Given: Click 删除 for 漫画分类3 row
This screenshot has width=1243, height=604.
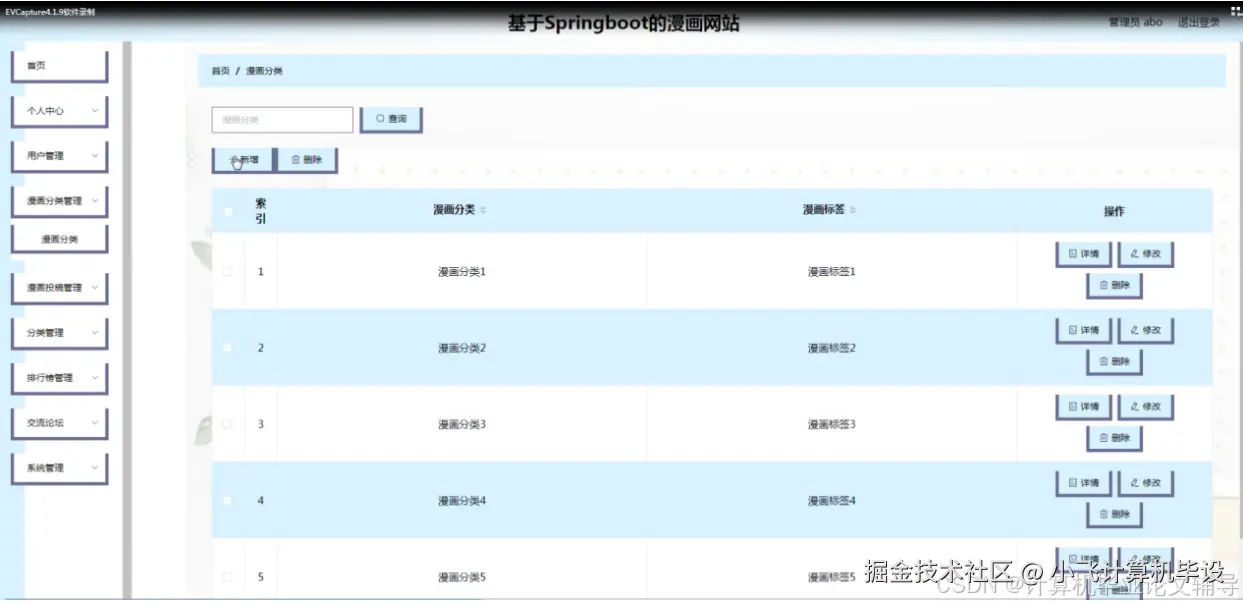Looking at the screenshot, I should 1115,438.
